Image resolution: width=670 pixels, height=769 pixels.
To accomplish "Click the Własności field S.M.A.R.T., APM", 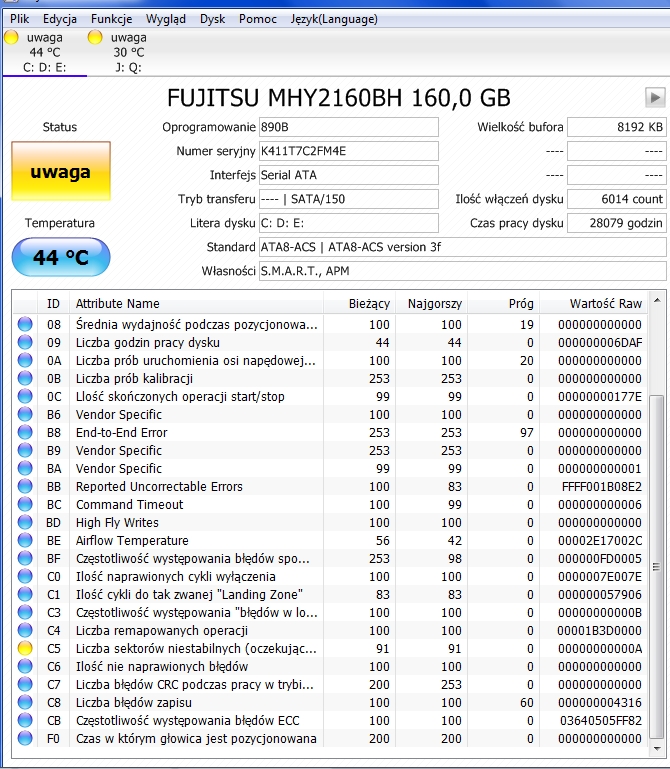I will pos(463,271).
